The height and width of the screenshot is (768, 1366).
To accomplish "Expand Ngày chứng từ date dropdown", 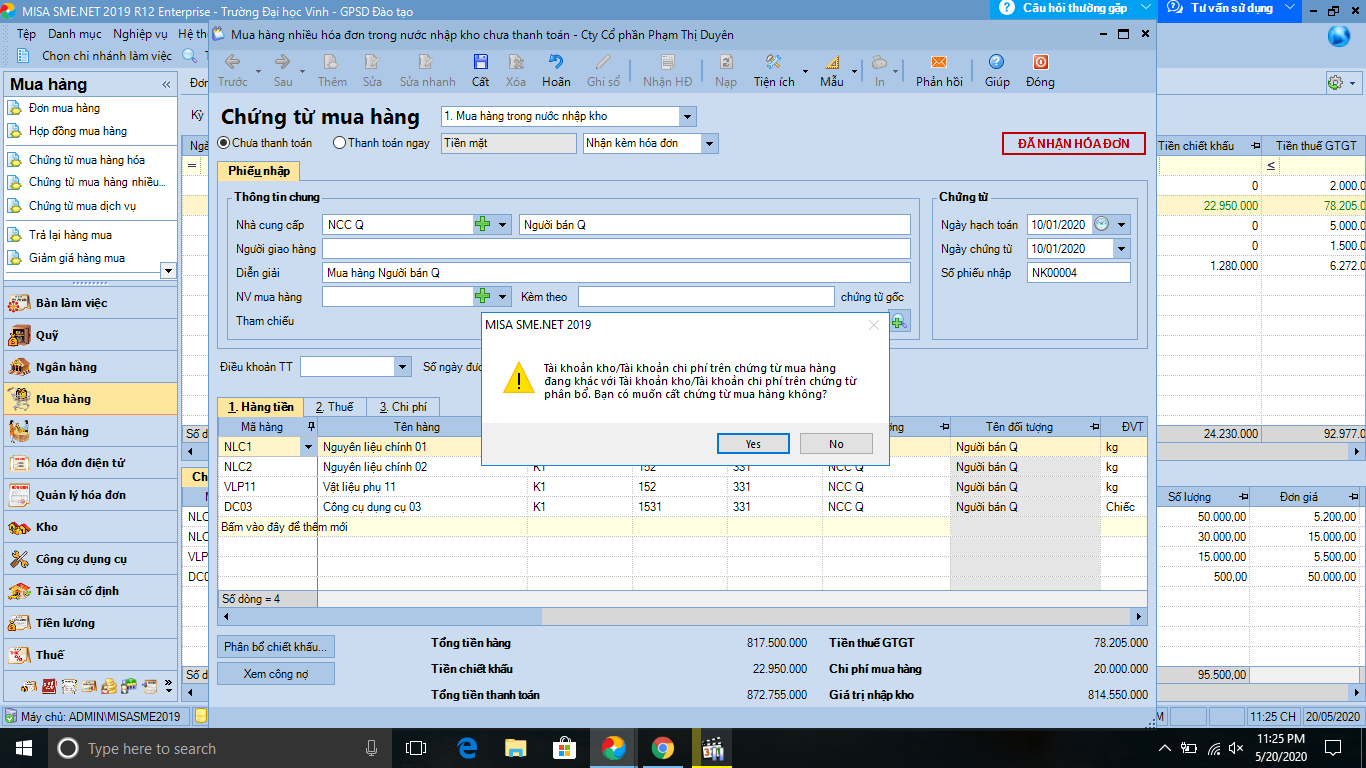I will 1120,249.
